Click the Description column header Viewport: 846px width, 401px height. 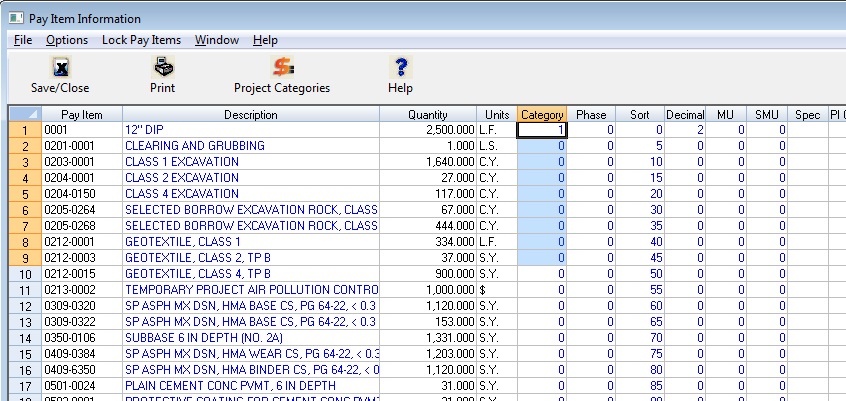(x=251, y=114)
